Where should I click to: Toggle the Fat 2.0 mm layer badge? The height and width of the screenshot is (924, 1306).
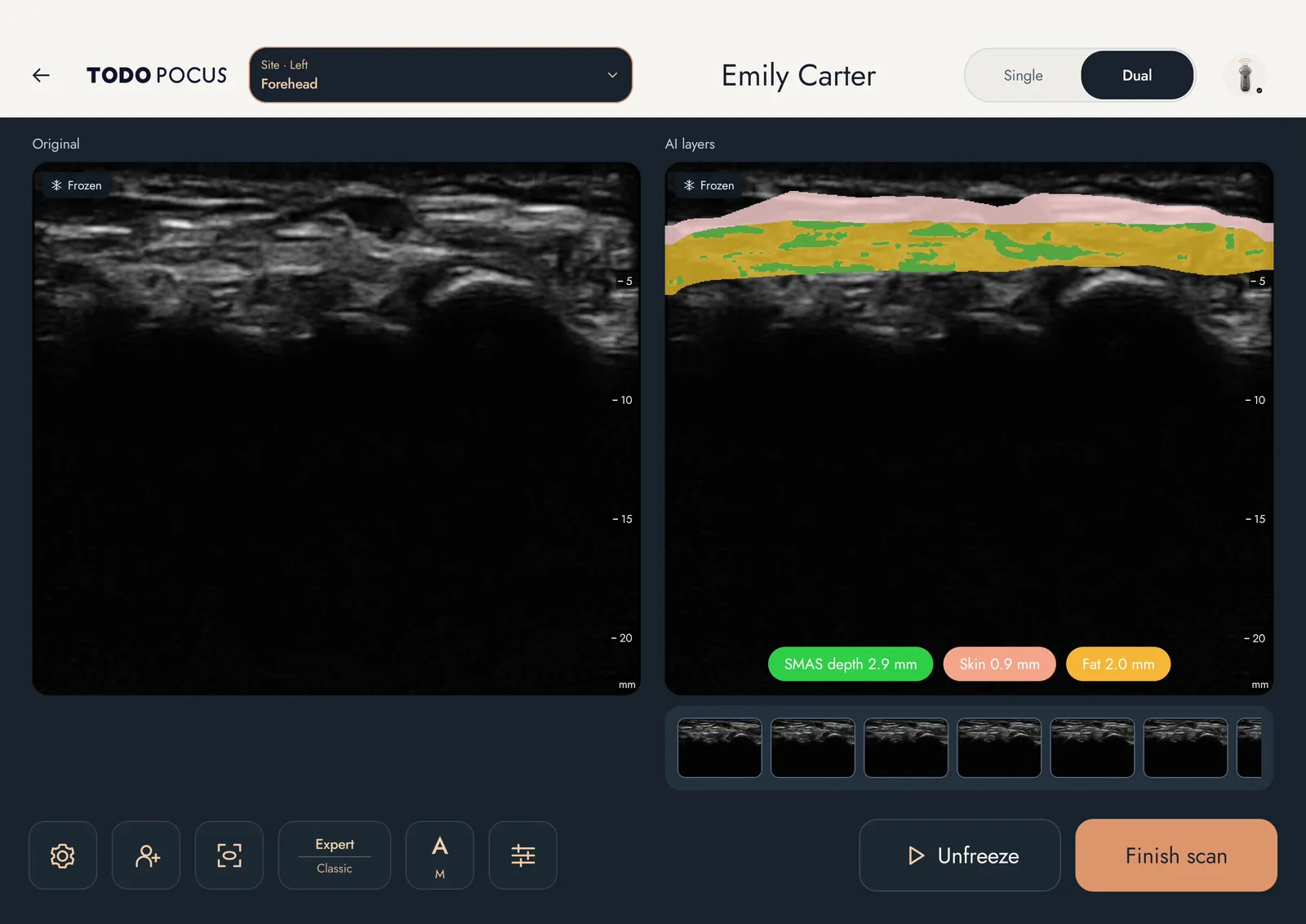(1118, 664)
